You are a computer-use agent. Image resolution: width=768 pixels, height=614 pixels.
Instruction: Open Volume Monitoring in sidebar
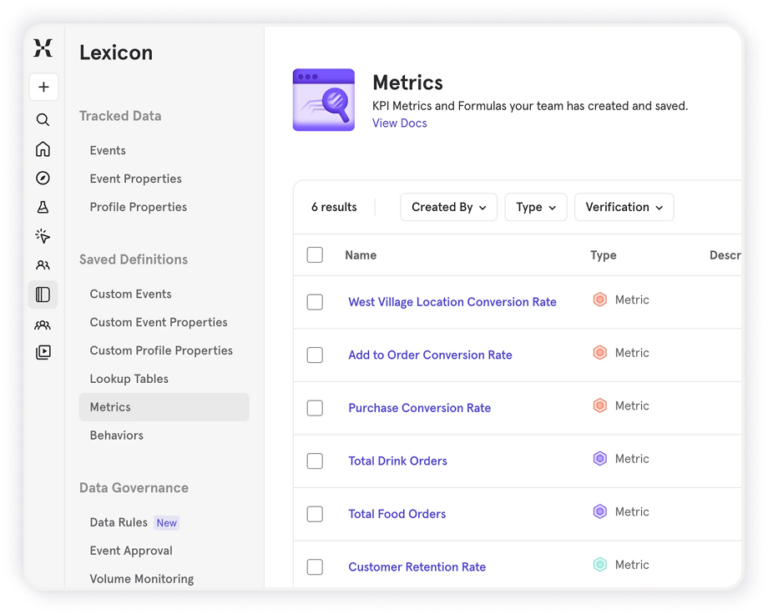tap(142, 579)
